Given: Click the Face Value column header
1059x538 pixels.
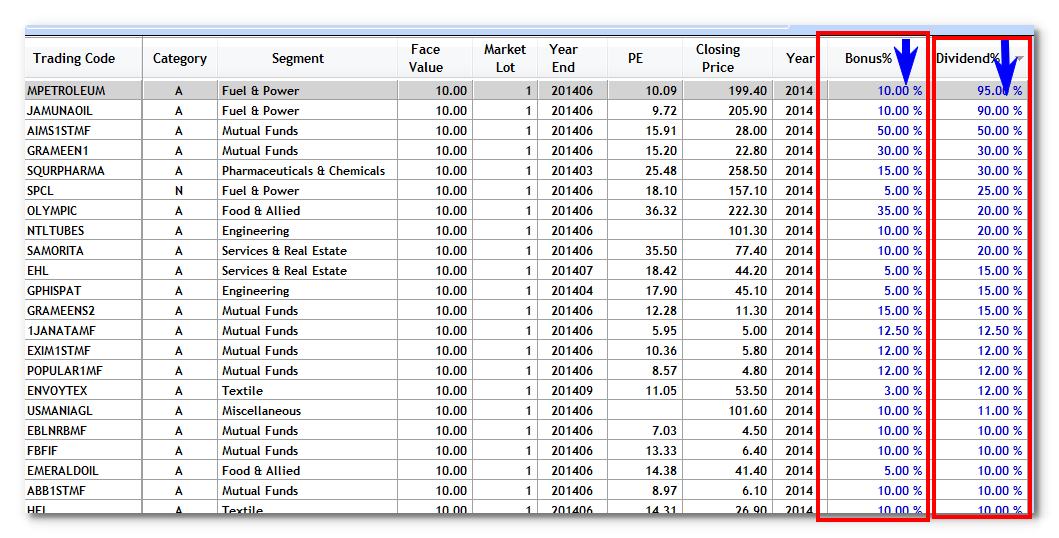Looking at the screenshot, I should tap(425, 58).
